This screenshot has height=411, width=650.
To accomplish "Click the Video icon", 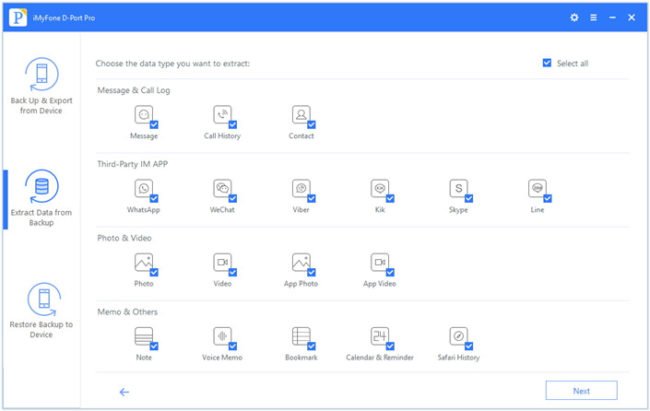I will click(x=222, y=262).
